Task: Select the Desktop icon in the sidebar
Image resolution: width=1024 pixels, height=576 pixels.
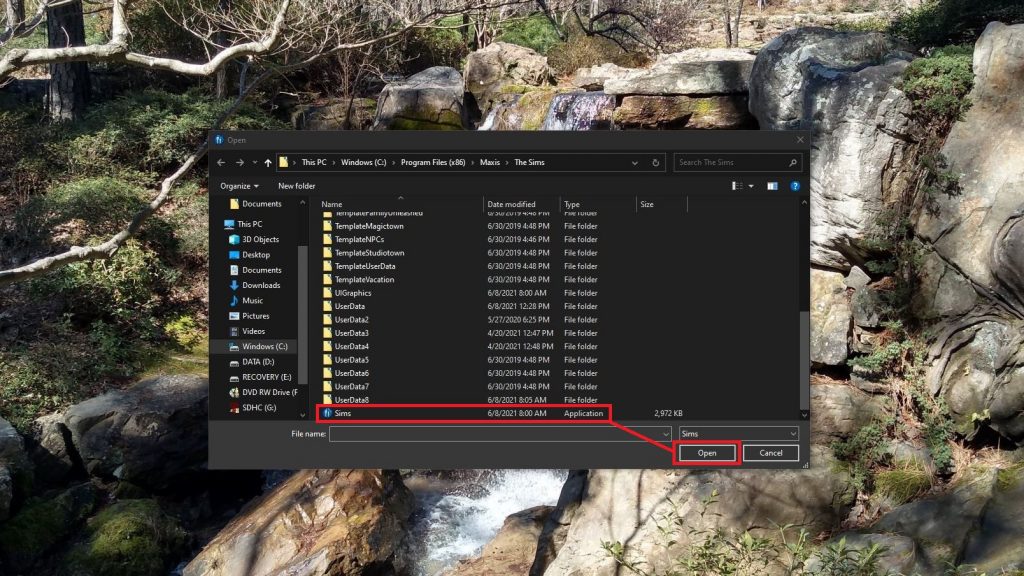Action: (234, 255)
